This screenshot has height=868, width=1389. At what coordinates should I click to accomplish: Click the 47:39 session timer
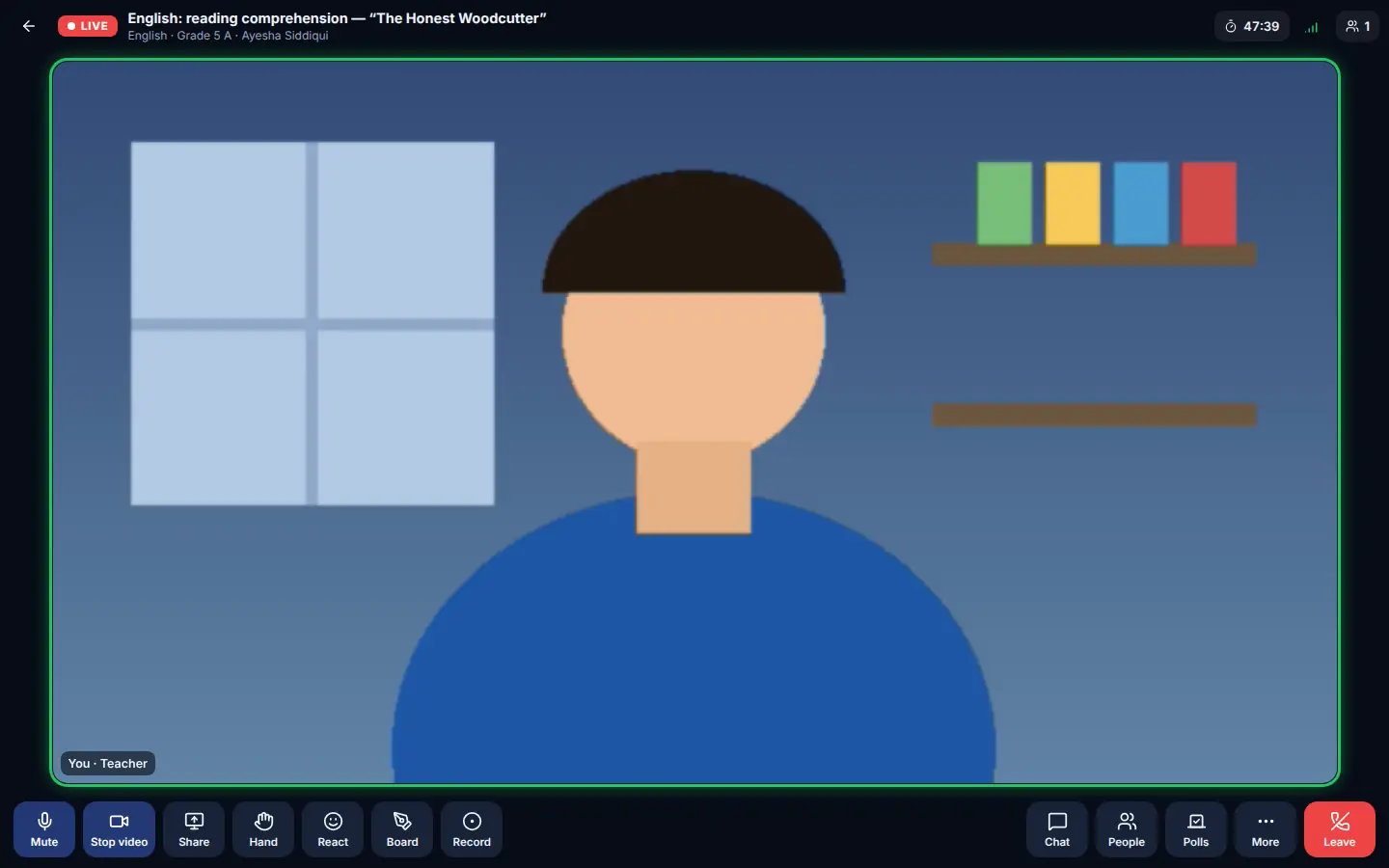click(1252, 26)
